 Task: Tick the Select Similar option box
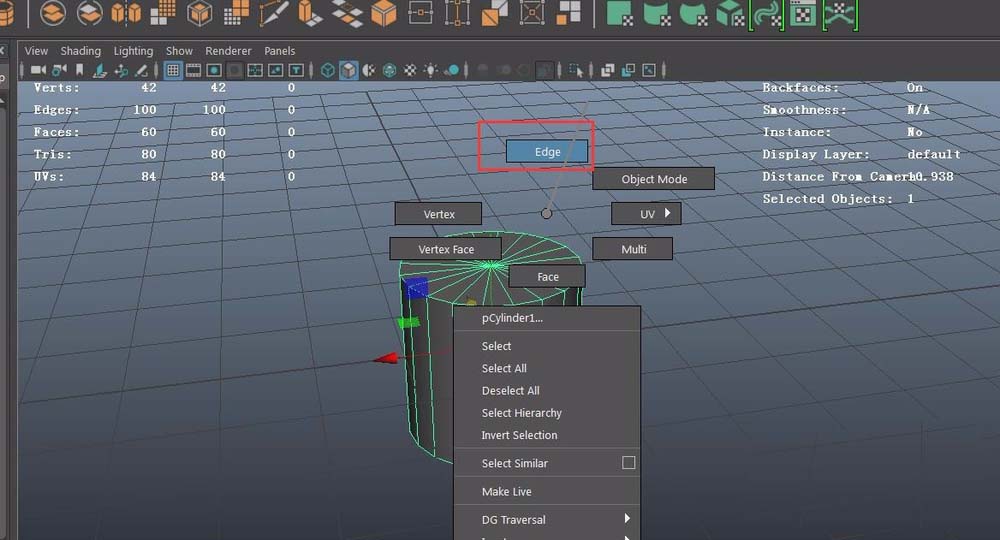click(628, 463)
